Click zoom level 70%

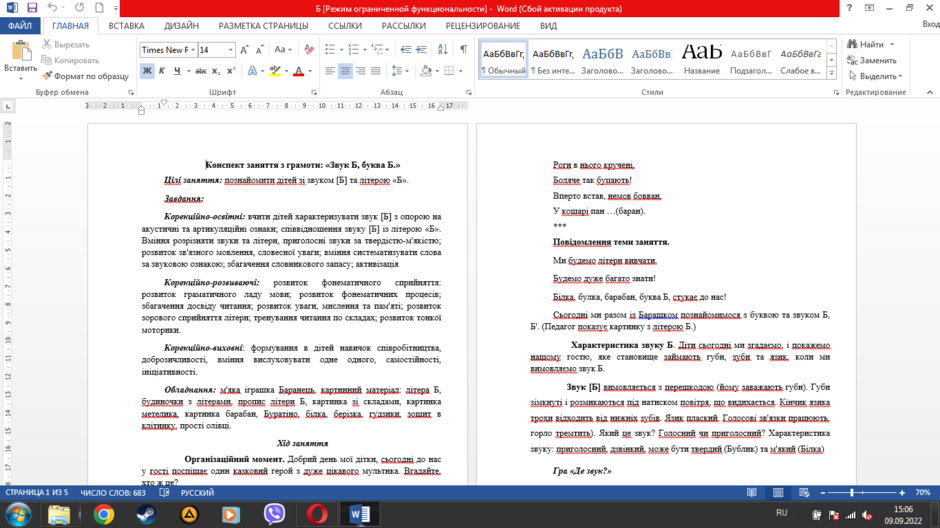[923, 493]
